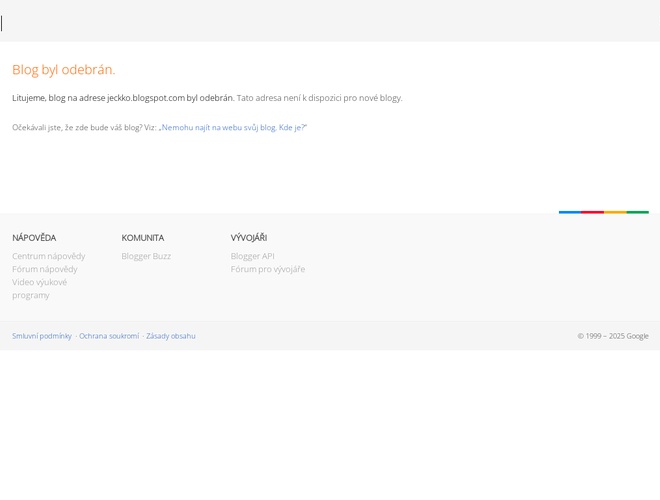Click the KOMUNITA footer heading

pyautogui.click(x=142, y=238)
